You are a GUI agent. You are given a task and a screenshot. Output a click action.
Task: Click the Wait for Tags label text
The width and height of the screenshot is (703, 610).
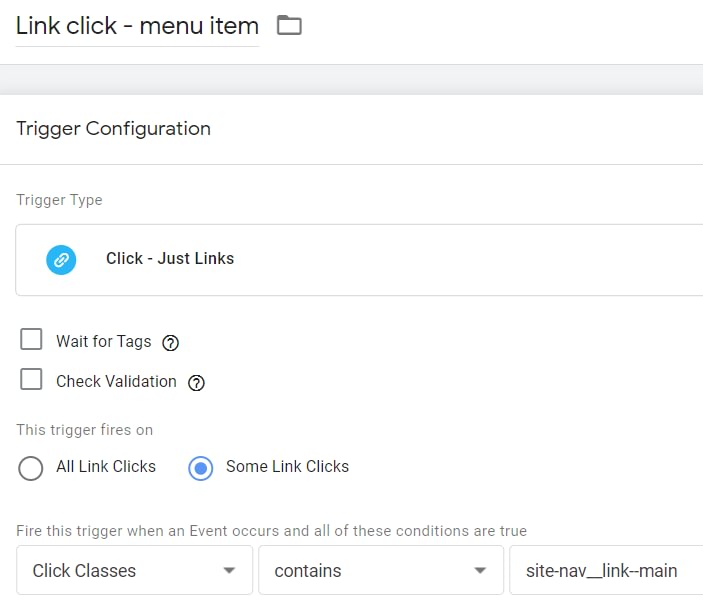(104, 342)
